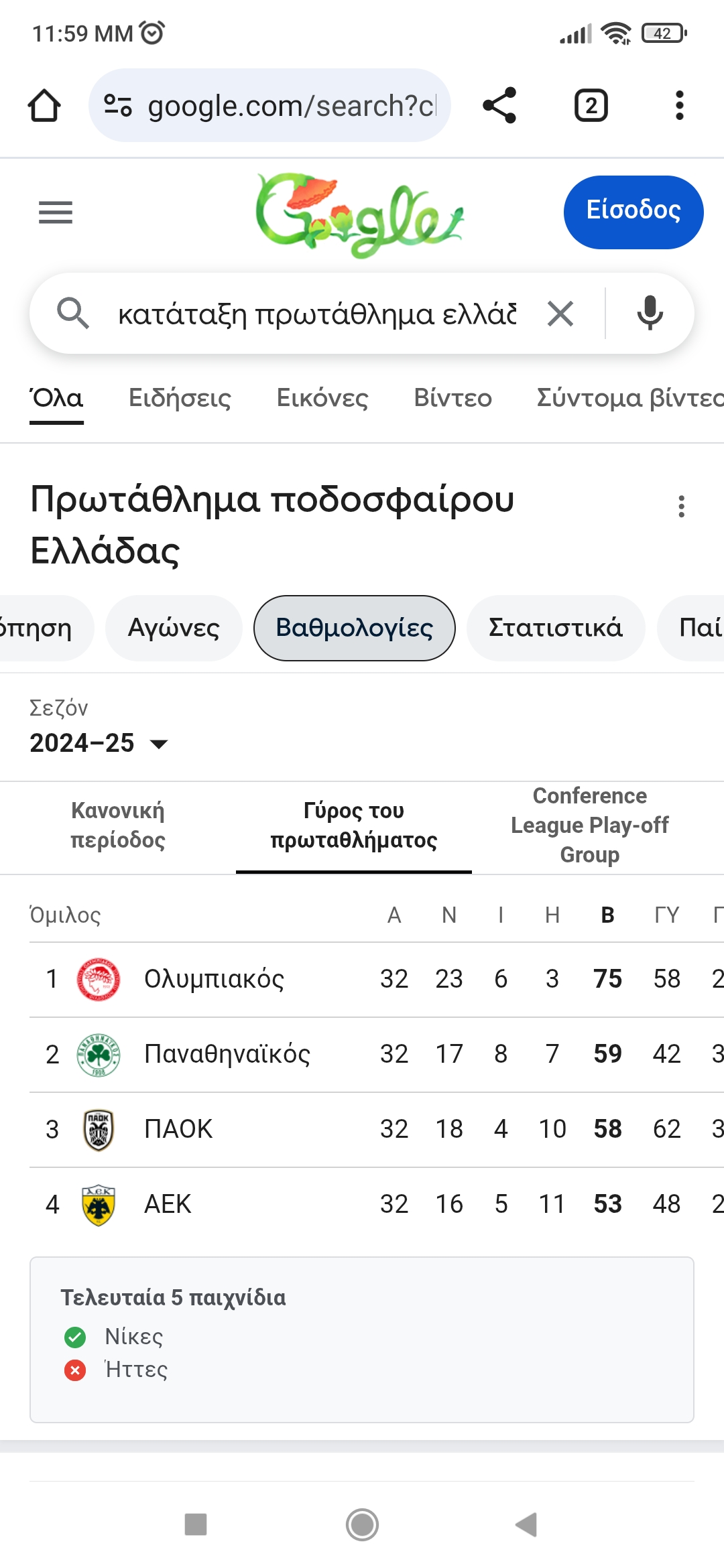Tap the browser home icon

pos(44,106)
